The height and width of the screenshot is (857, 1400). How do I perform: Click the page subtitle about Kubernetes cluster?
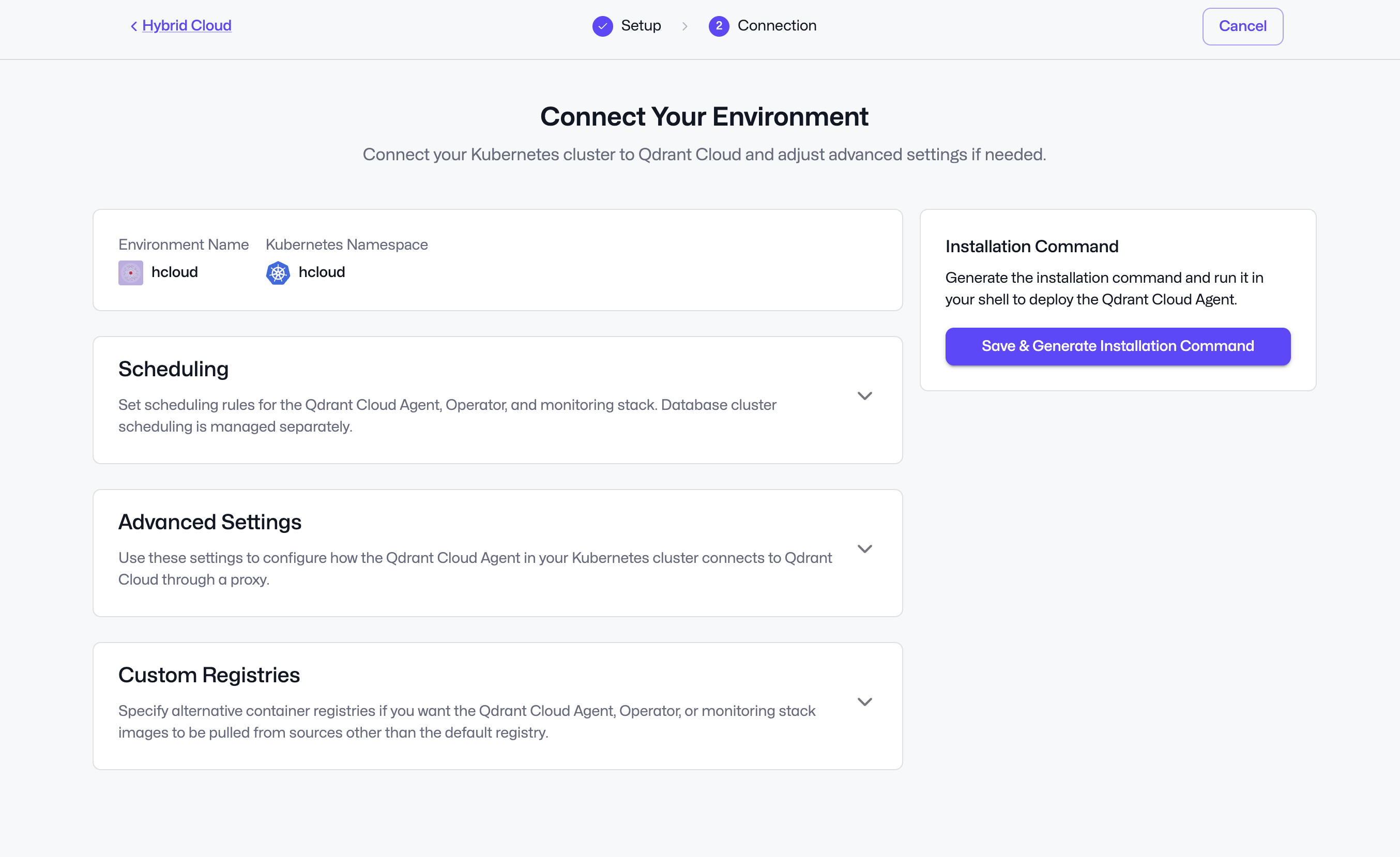[x=704, y=155]
